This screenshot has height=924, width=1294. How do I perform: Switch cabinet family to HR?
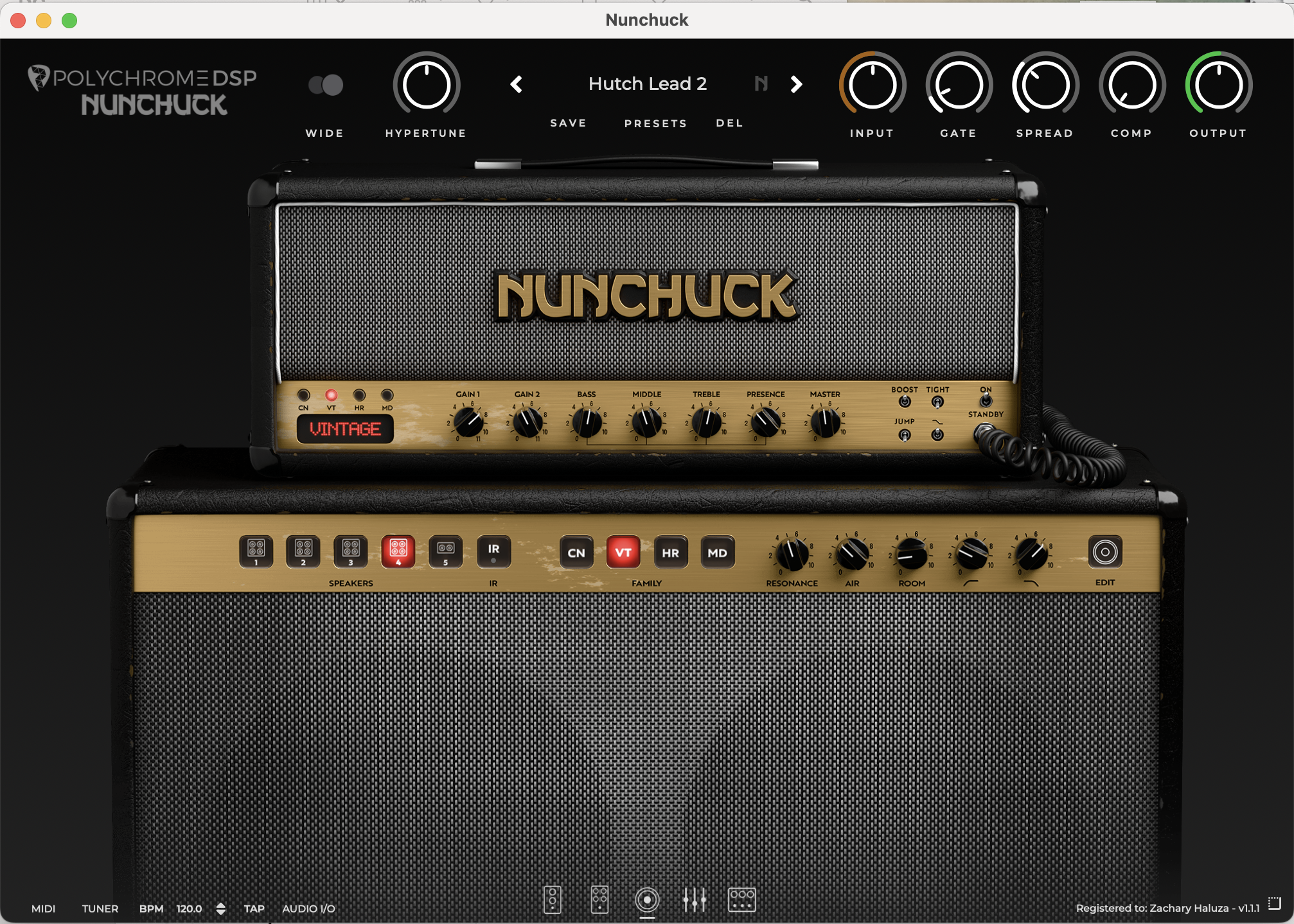click(x=670, y=553)
